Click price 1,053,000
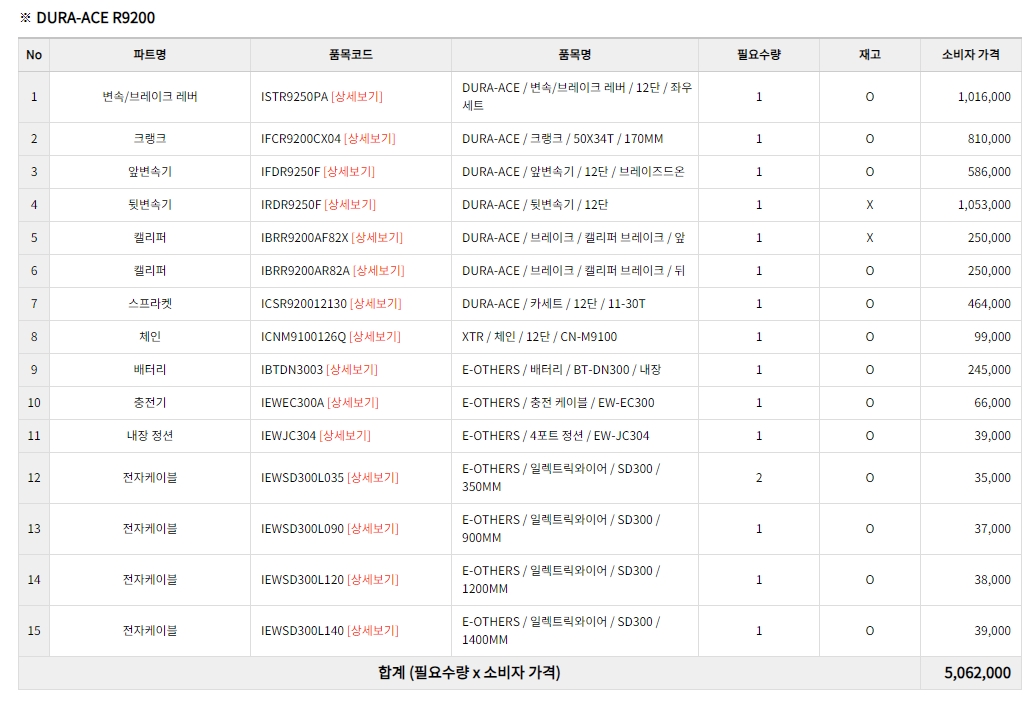 984,205
